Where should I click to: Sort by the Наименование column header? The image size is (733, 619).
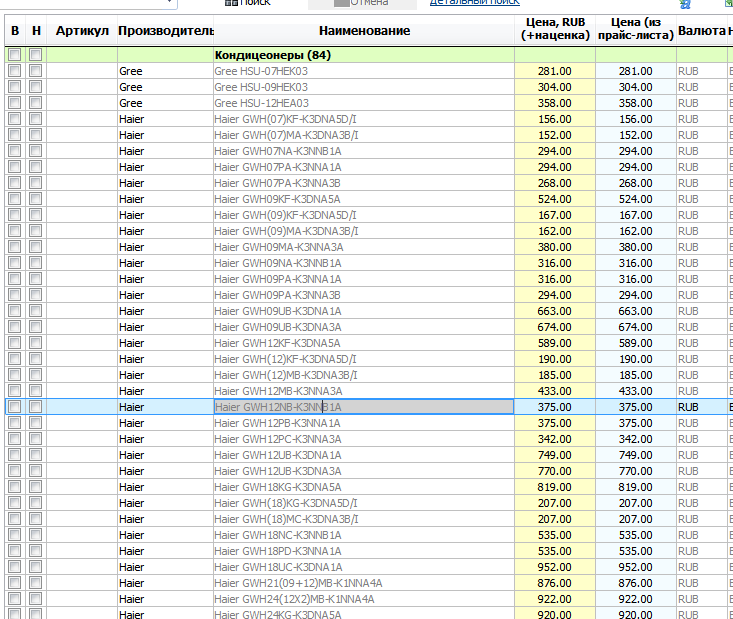click(x=364, y=31)
